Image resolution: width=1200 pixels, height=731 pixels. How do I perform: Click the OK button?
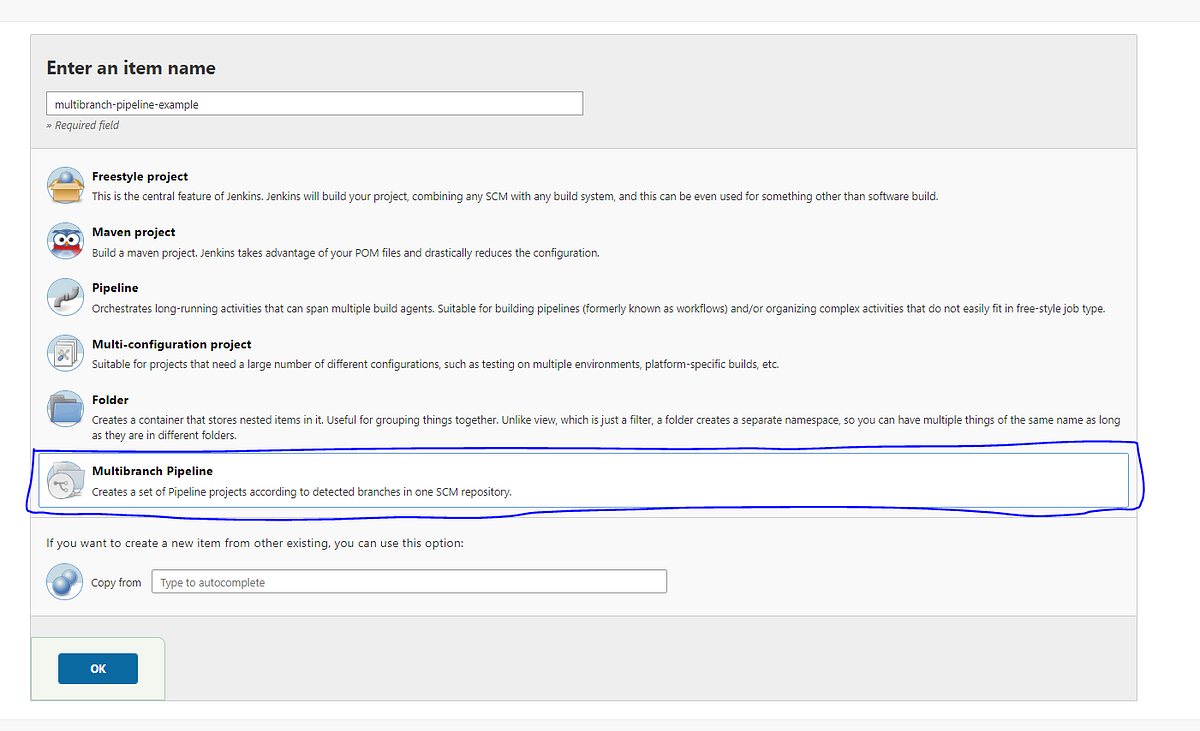[97, 668]
